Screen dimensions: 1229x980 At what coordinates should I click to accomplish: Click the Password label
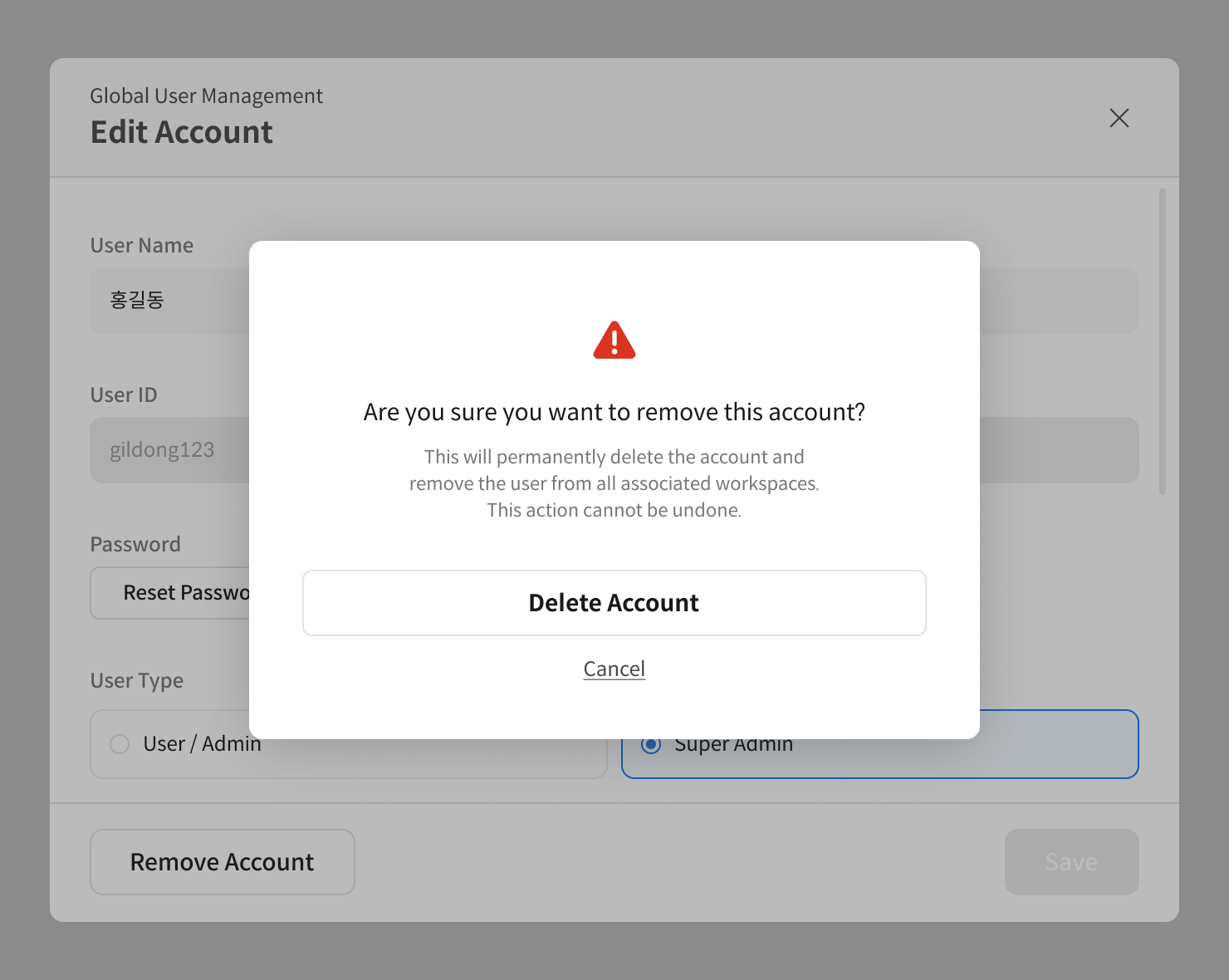135,544
